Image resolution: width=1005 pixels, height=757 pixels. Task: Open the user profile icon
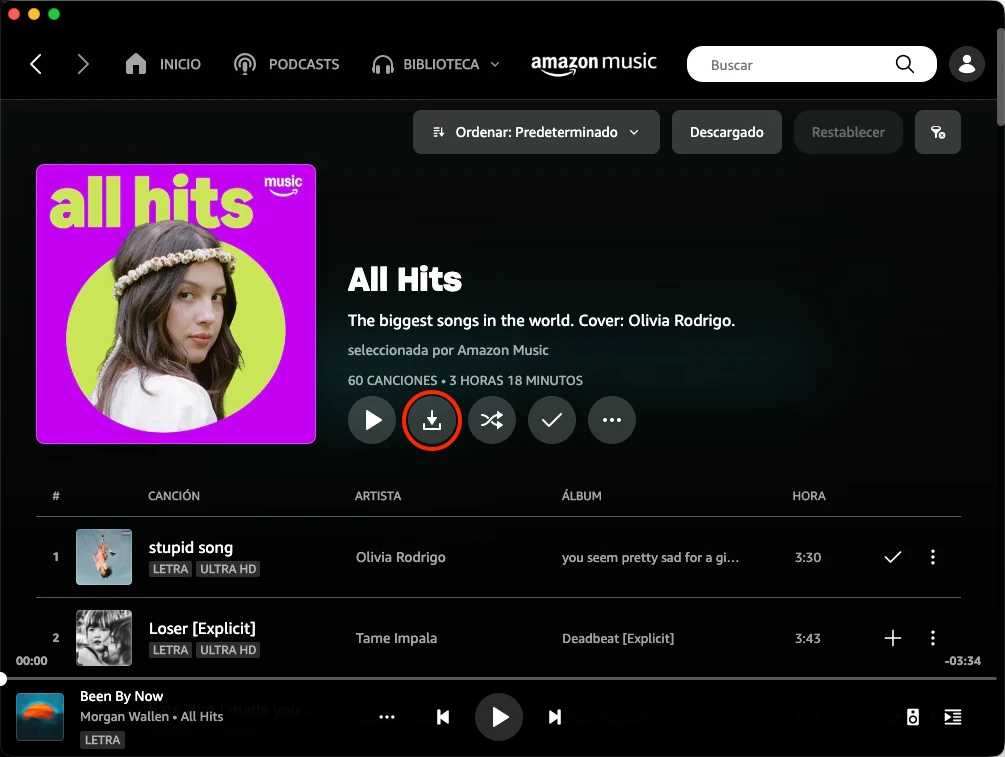tap(967, 64)
